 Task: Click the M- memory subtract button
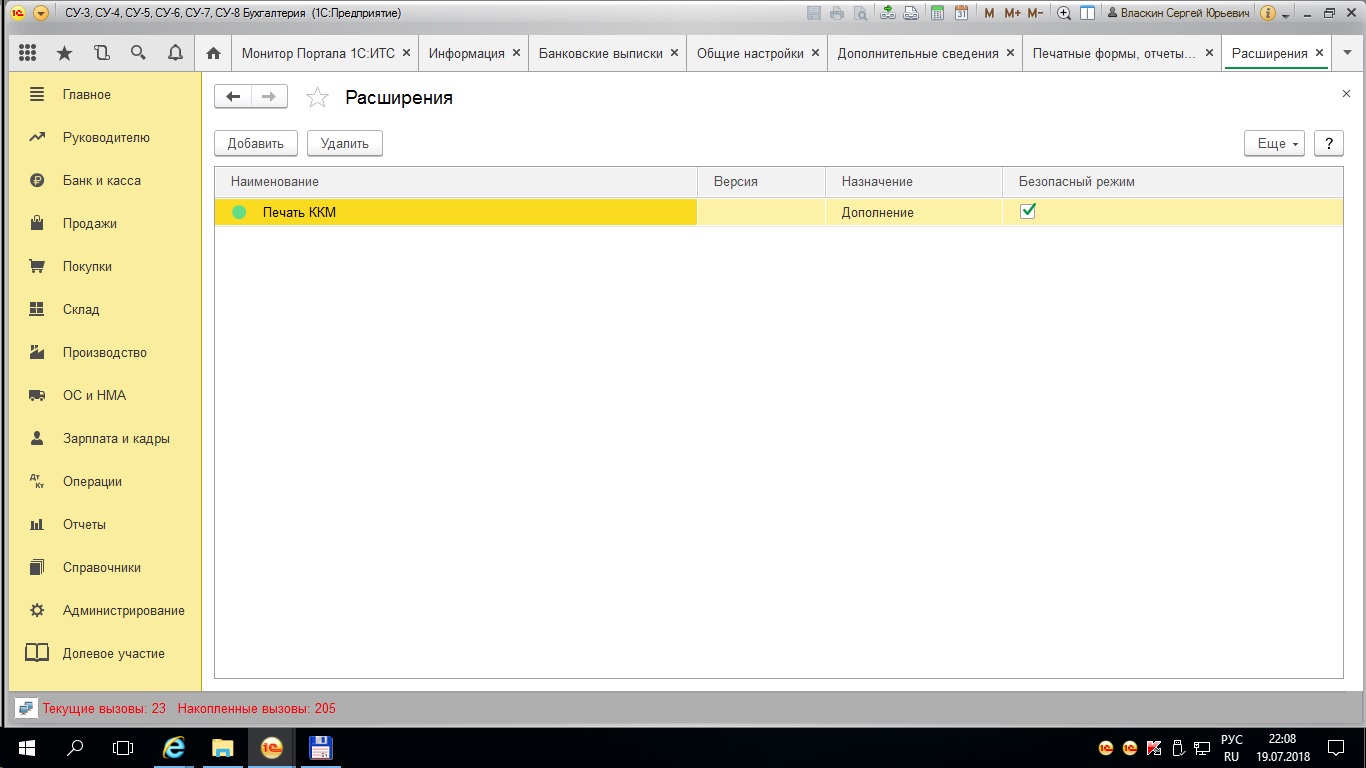1035,13
